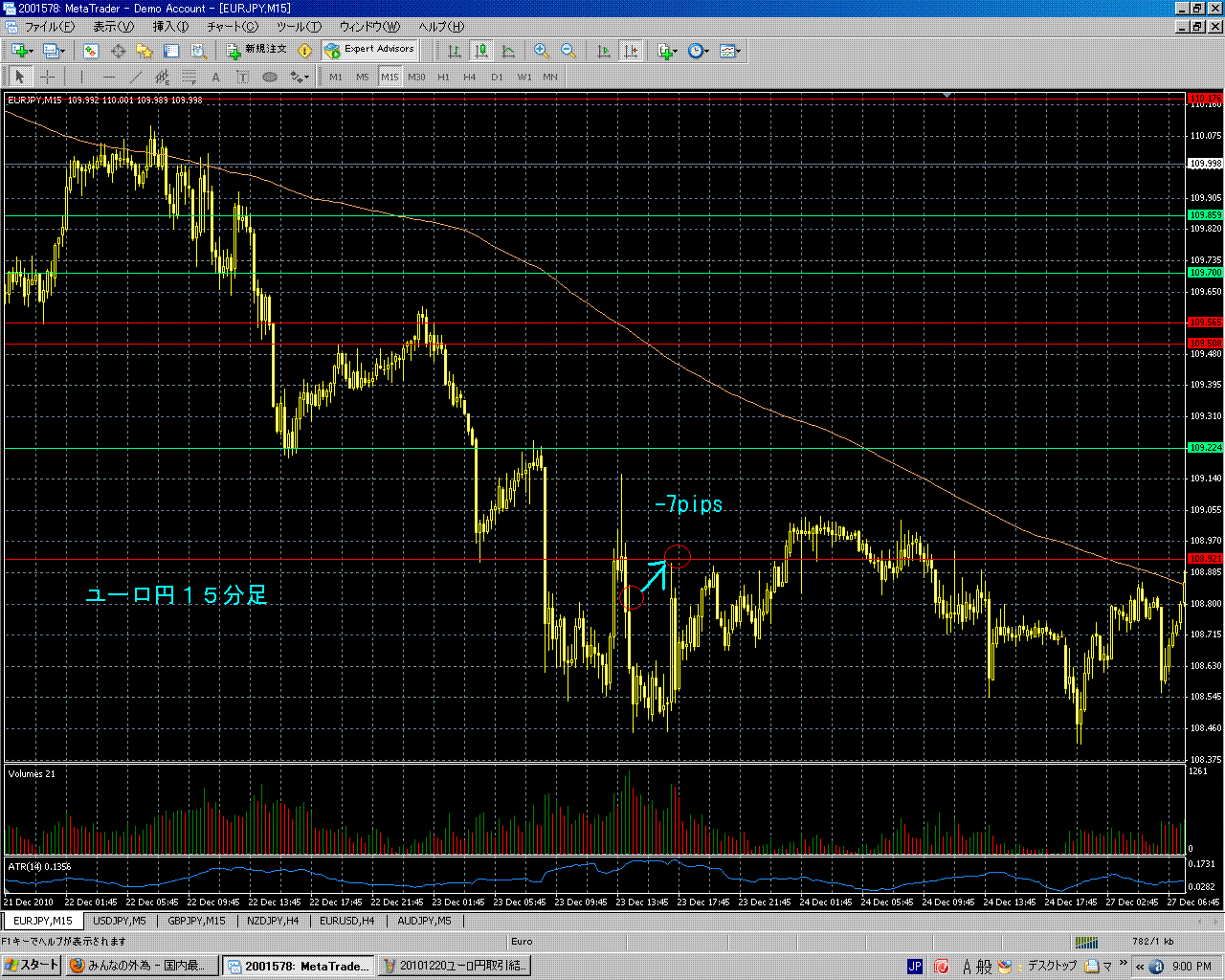1225x980 pixels.
Task: Toggle the chart shift option
Action: 630,51
